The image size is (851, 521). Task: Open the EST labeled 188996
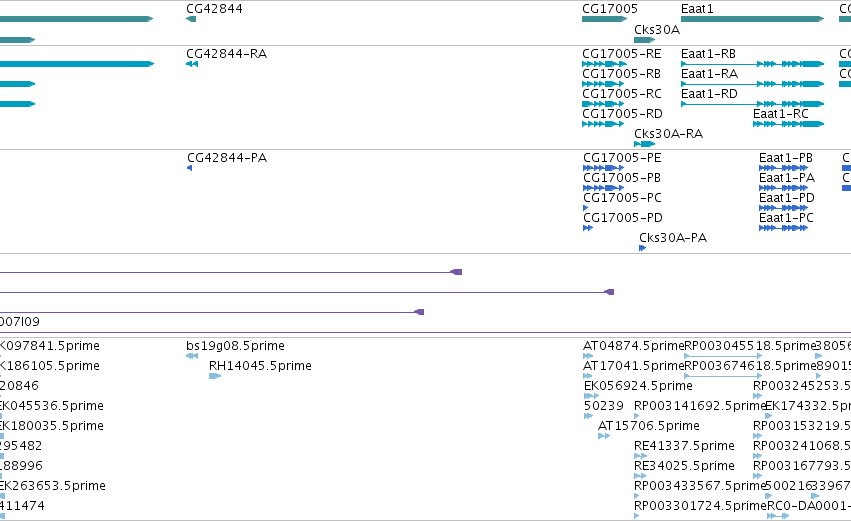(x=21, y=466)
